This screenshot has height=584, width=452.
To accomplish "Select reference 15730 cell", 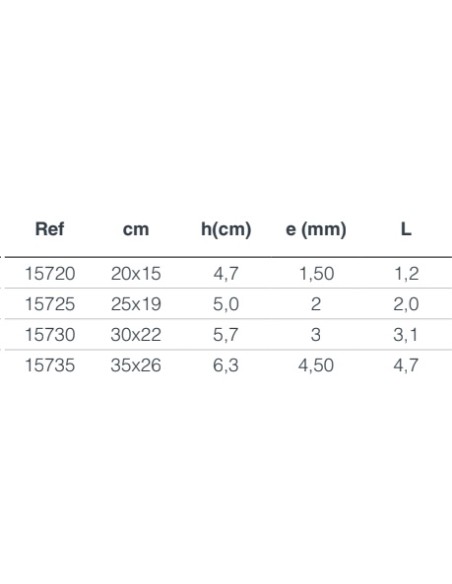I will [50, 335].
